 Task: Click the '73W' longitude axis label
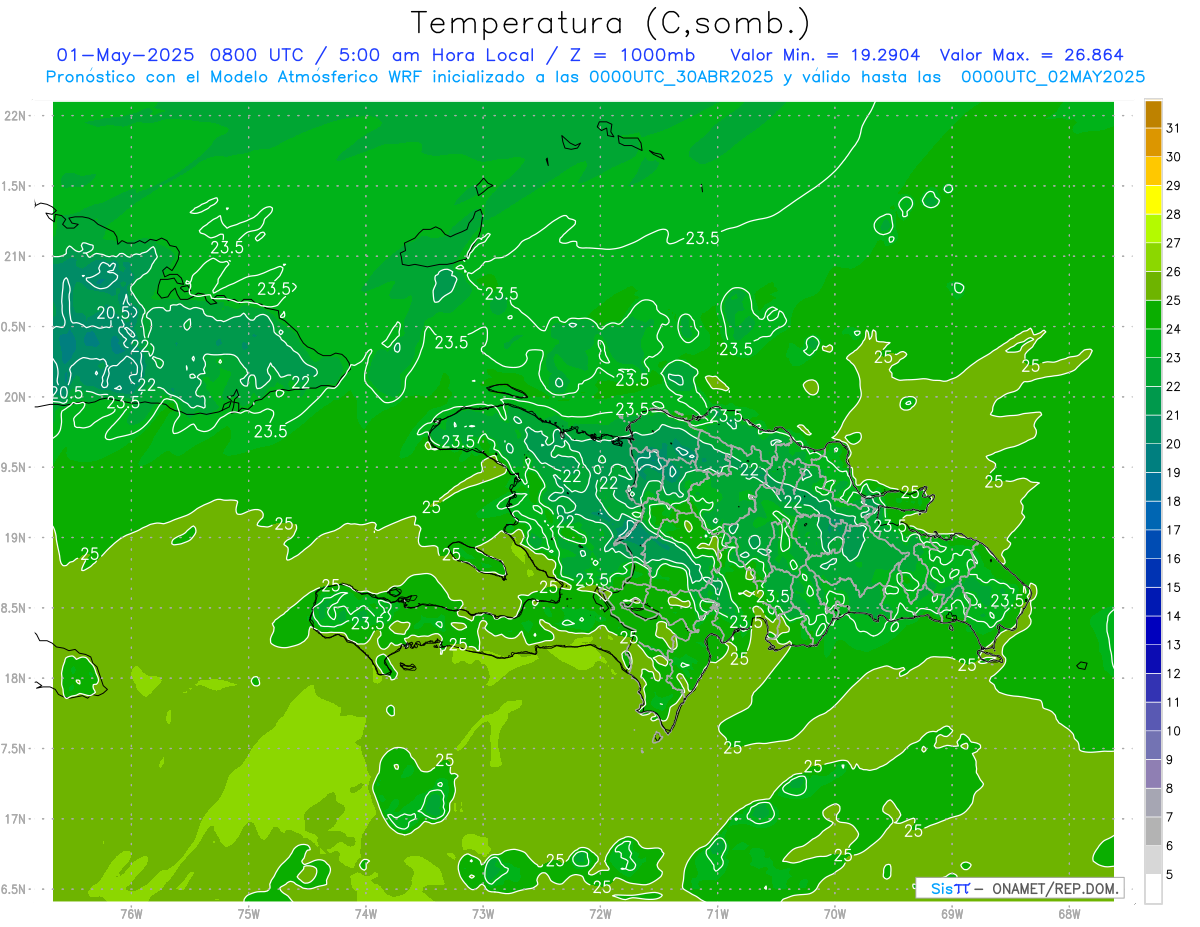click(483, 913)
